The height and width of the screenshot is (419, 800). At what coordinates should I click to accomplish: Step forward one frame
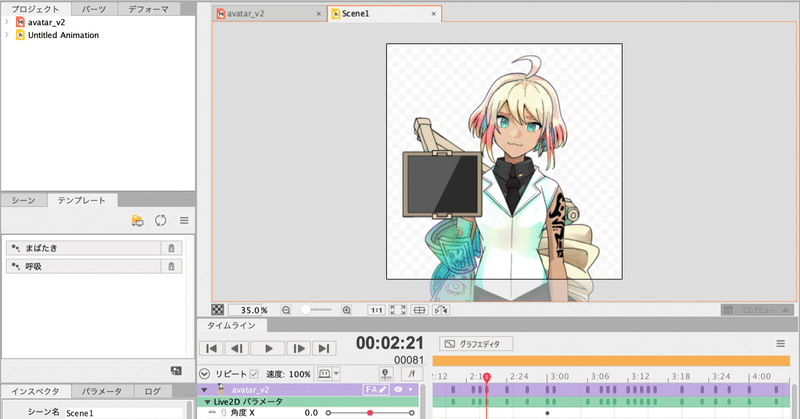click(299, 349)
